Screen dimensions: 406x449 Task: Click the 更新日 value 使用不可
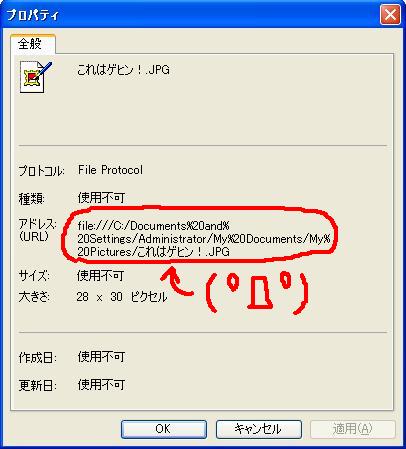tap(101, 385)
